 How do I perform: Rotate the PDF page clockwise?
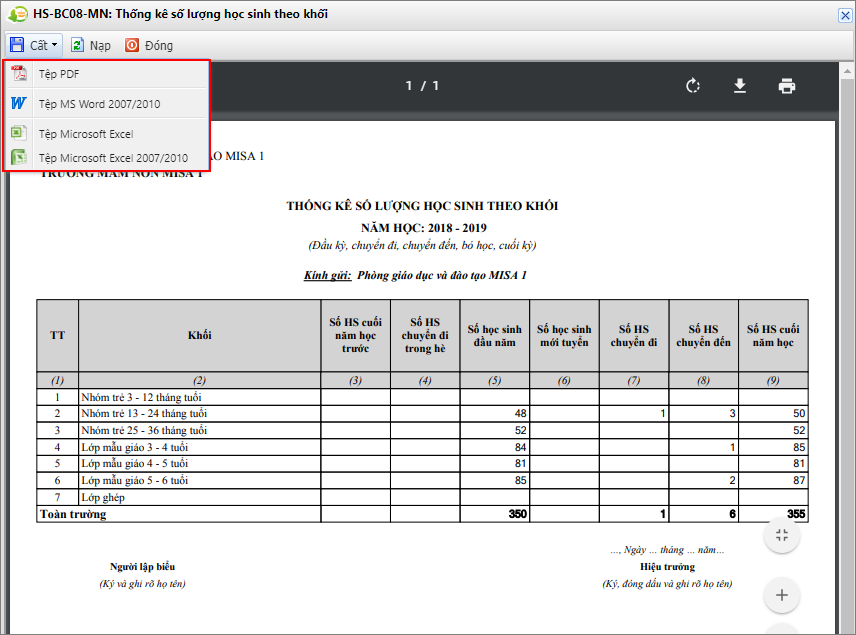point(693,86)
